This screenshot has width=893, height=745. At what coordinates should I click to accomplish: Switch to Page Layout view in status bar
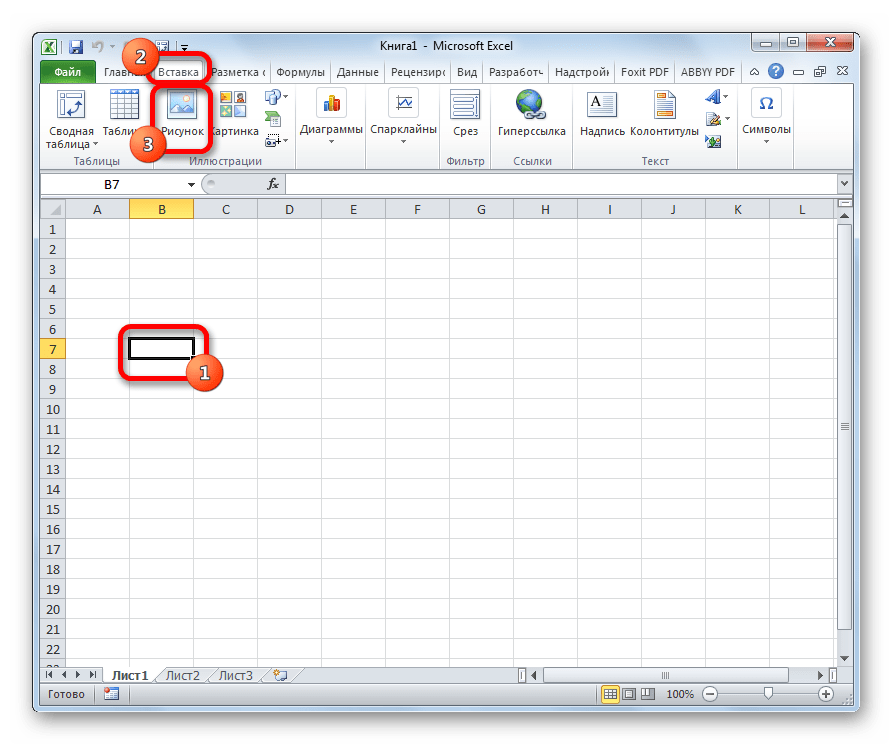[x=628, y=694]
